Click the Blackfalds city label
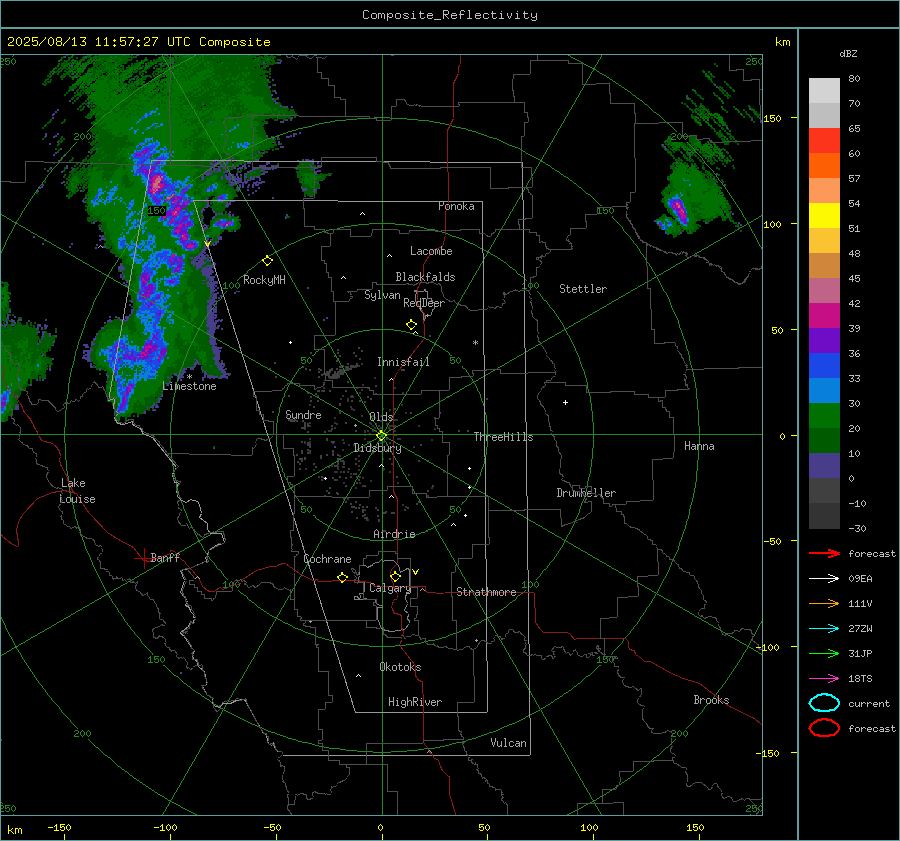The image size is (900, 841). 425,277
